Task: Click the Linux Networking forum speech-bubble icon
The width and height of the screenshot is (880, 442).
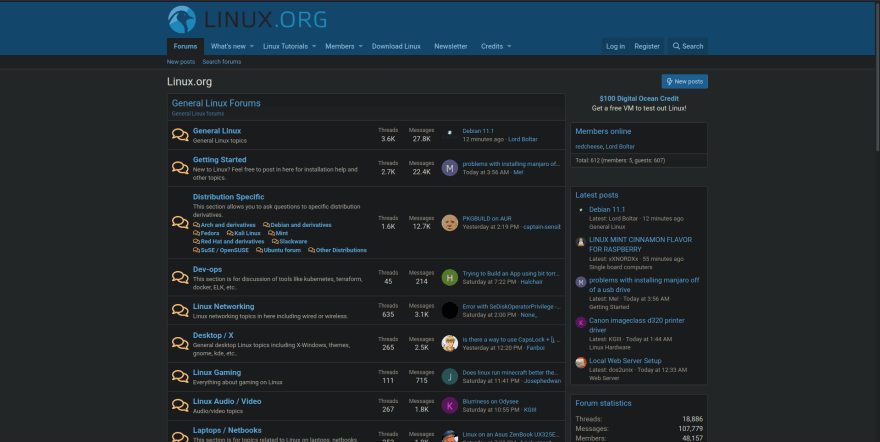Action: [x=180, y=310]
